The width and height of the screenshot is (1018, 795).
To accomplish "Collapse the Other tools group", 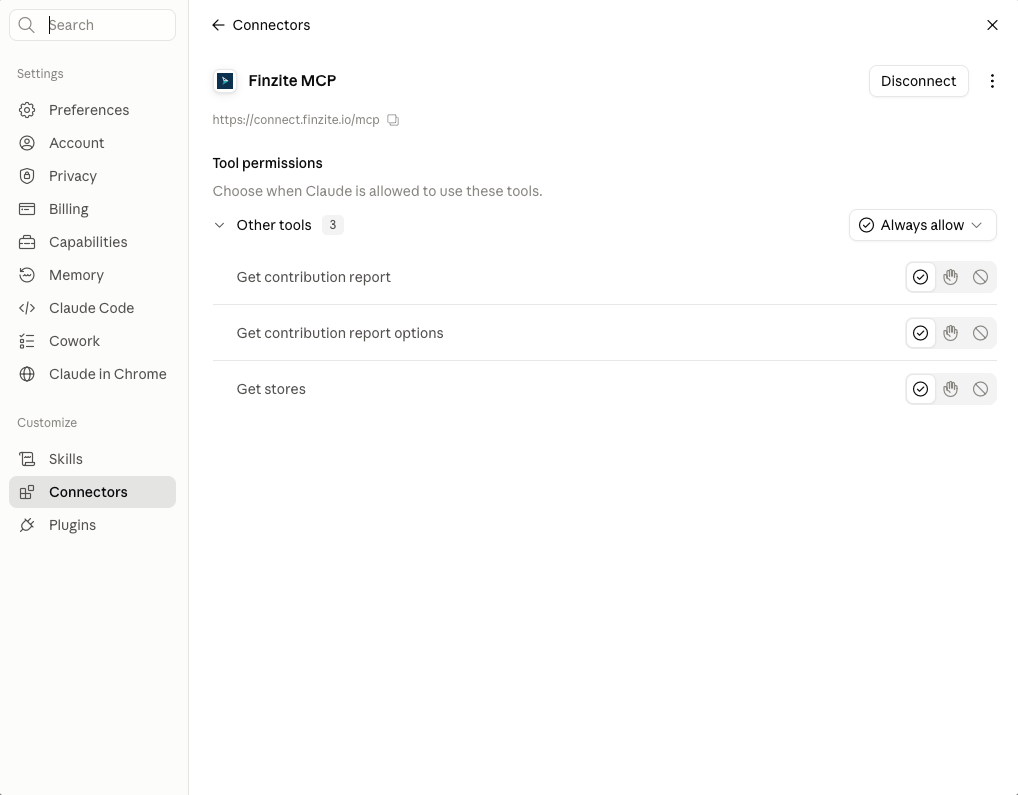I will pos(219,225).
